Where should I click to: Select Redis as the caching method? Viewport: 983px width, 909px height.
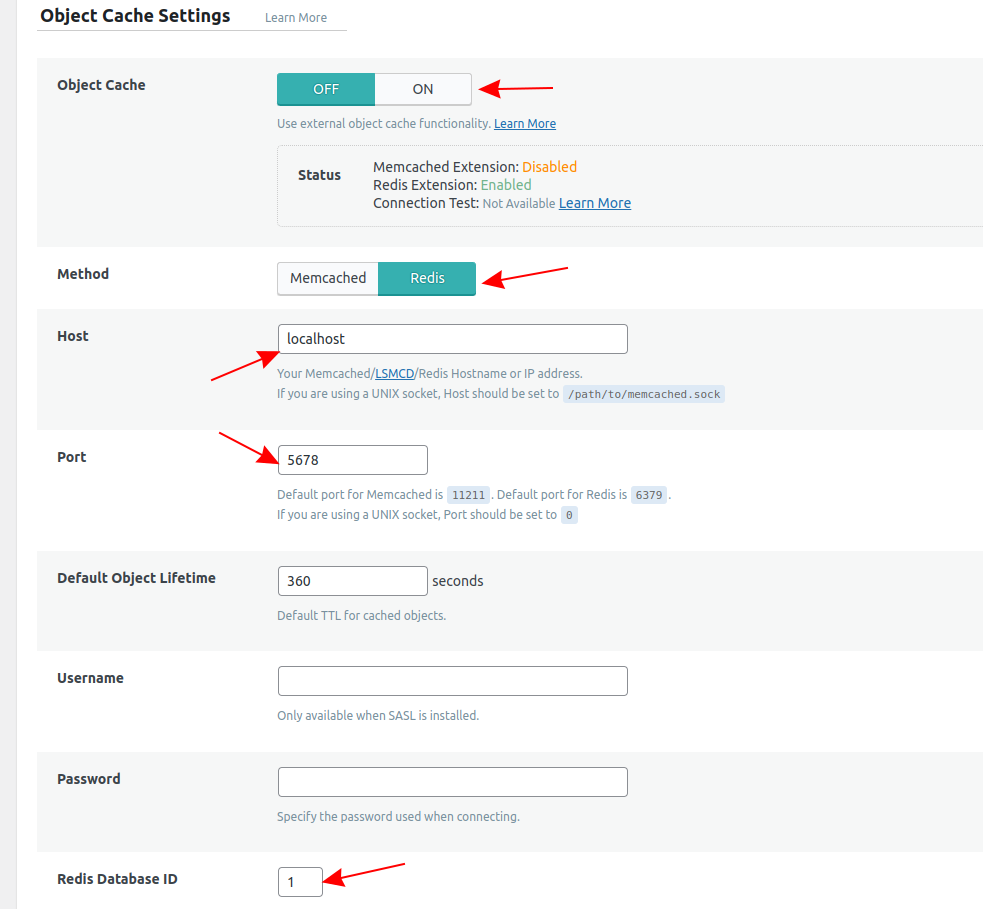pyautogui.click(x=427, y=279)
